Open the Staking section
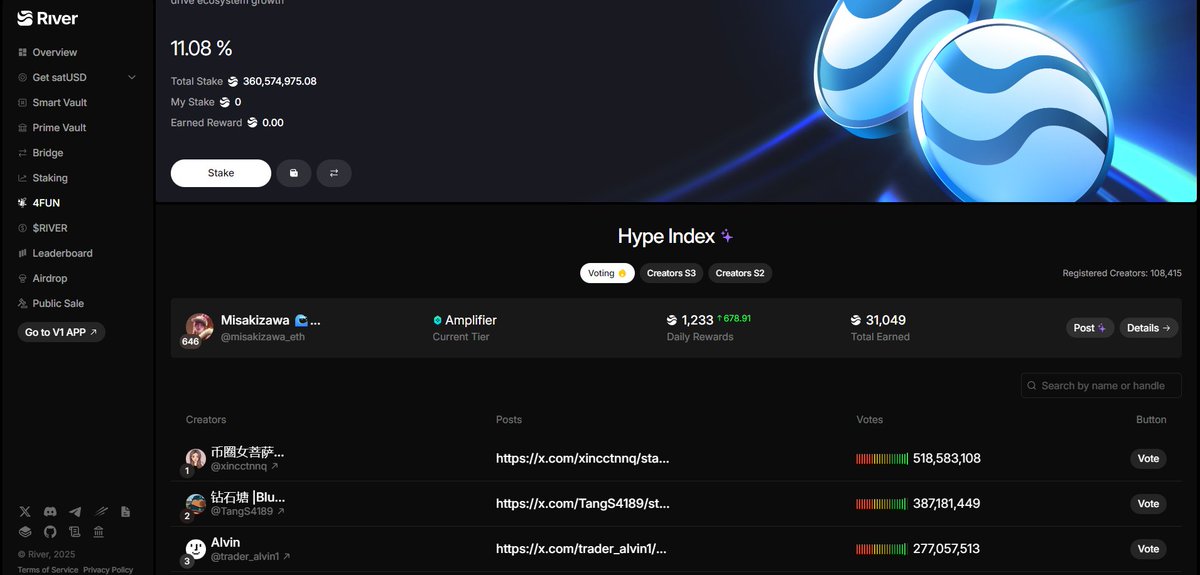 49,178
